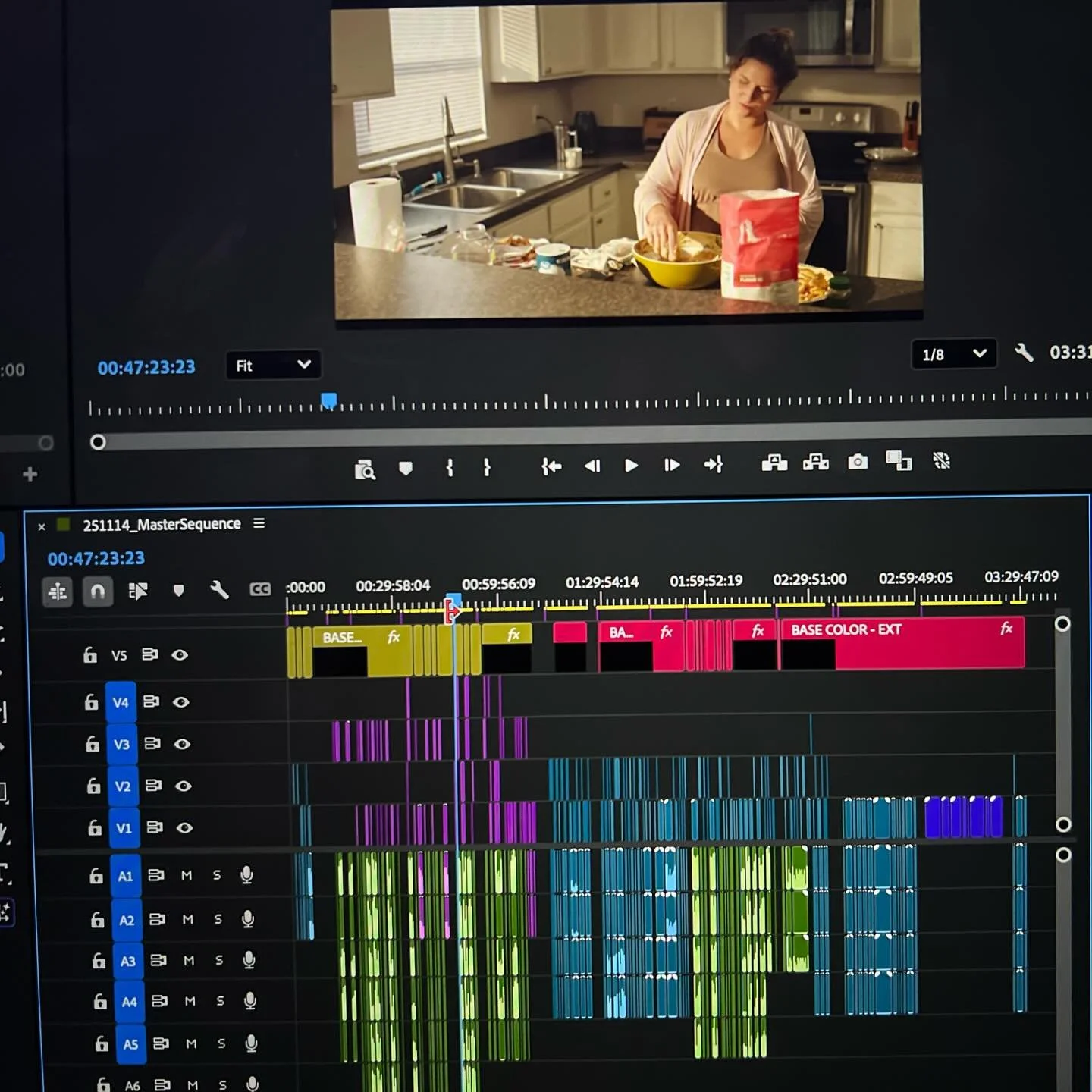Image resolution: width=1092 pixels, height=1092 pixels.
Task: Open the Fit zoom level dropdown
Action: (x=273, y=366)
